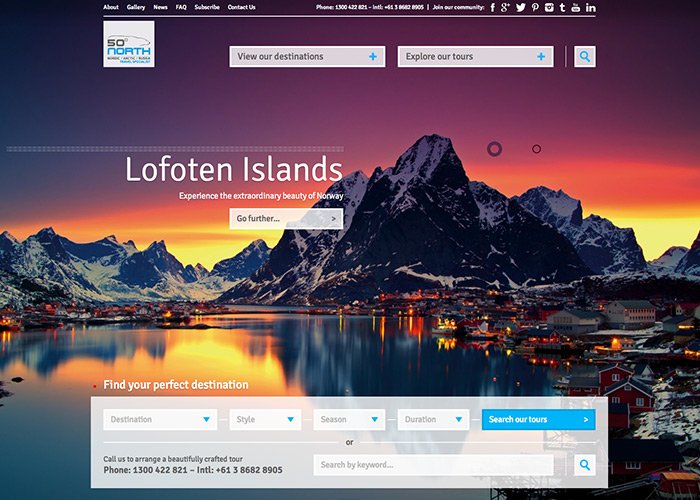Click the Go further button
The height and width of the screenshot is (500, 700).
[286, 219]
